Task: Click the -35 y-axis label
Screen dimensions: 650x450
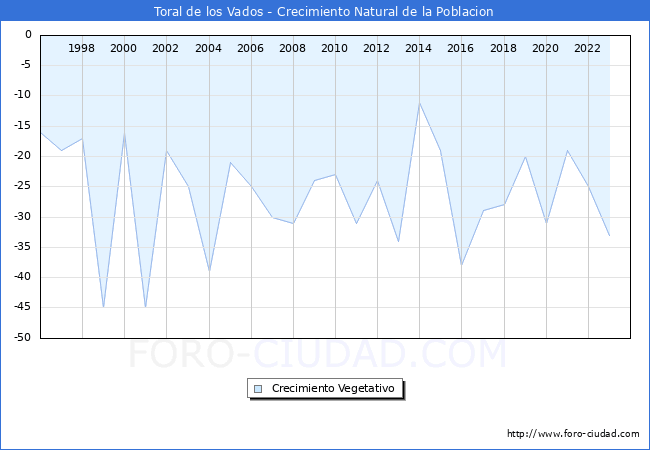Action: pyautogui.click(x=22, y=247)
